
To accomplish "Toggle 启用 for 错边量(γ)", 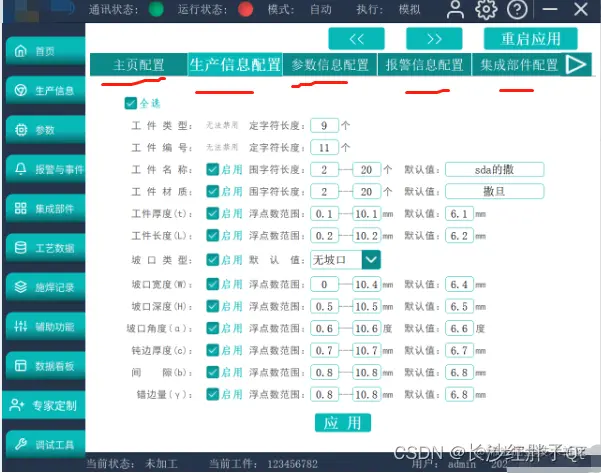I will pyautogui.click(x=212, y=394).
